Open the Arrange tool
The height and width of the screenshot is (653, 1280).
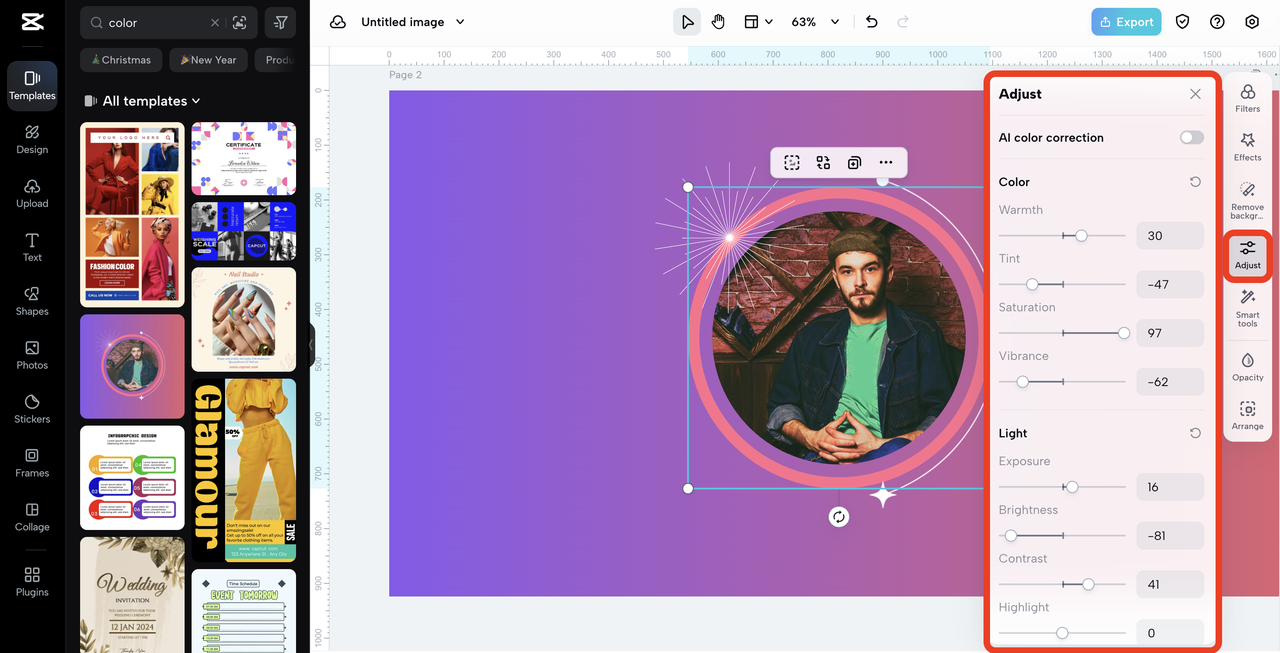click(1248, 415)
